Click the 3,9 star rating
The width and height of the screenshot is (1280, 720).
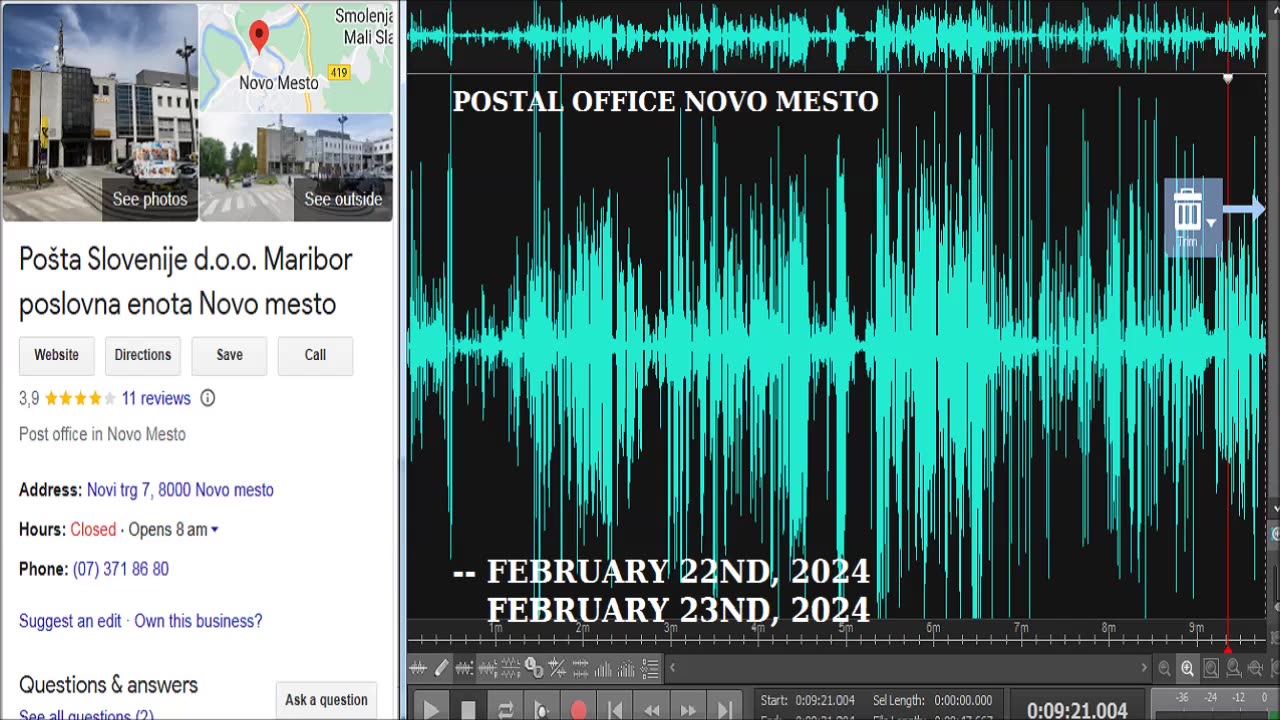point(68,398)
